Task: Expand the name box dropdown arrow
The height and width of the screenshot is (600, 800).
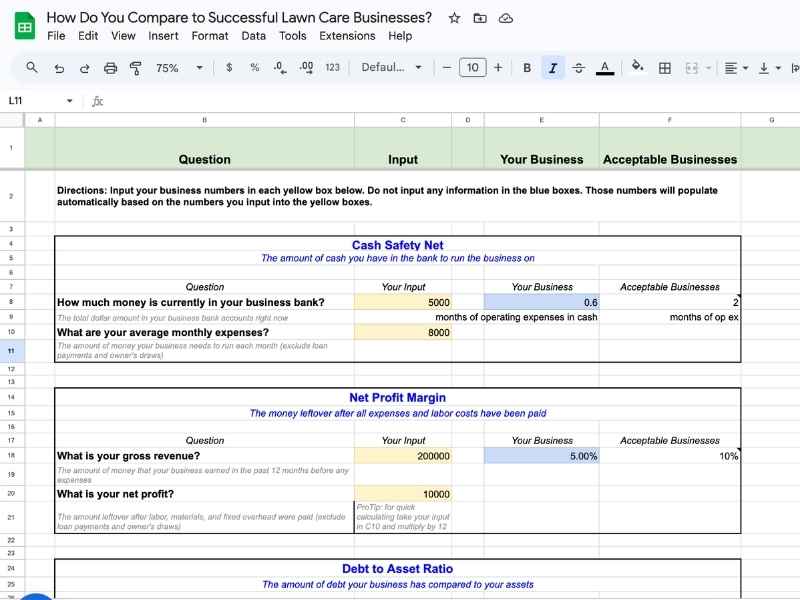Action: pyautogui.click(x=69, y=101)
